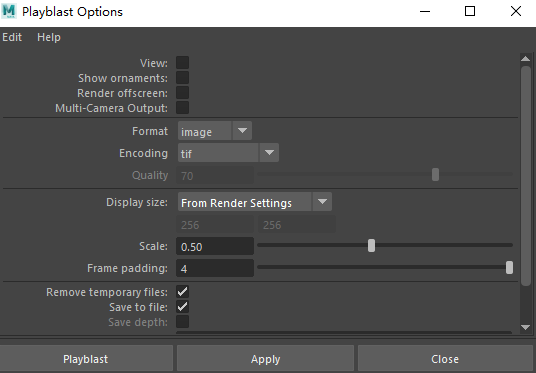Close the window with the X icon

[516, 11]
